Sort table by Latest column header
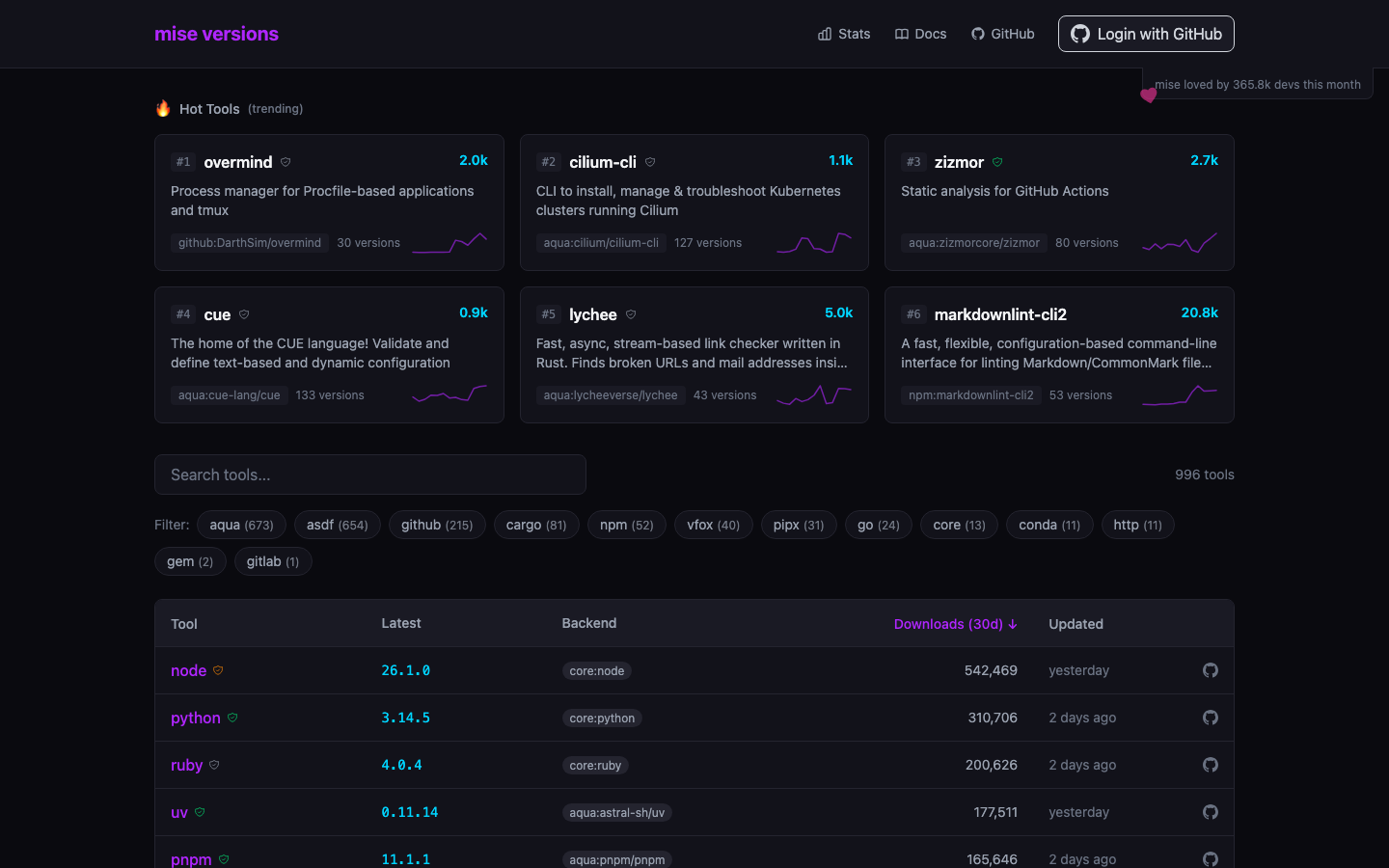The height and width of the screenshot is (868, 1389). click(401, 623)
